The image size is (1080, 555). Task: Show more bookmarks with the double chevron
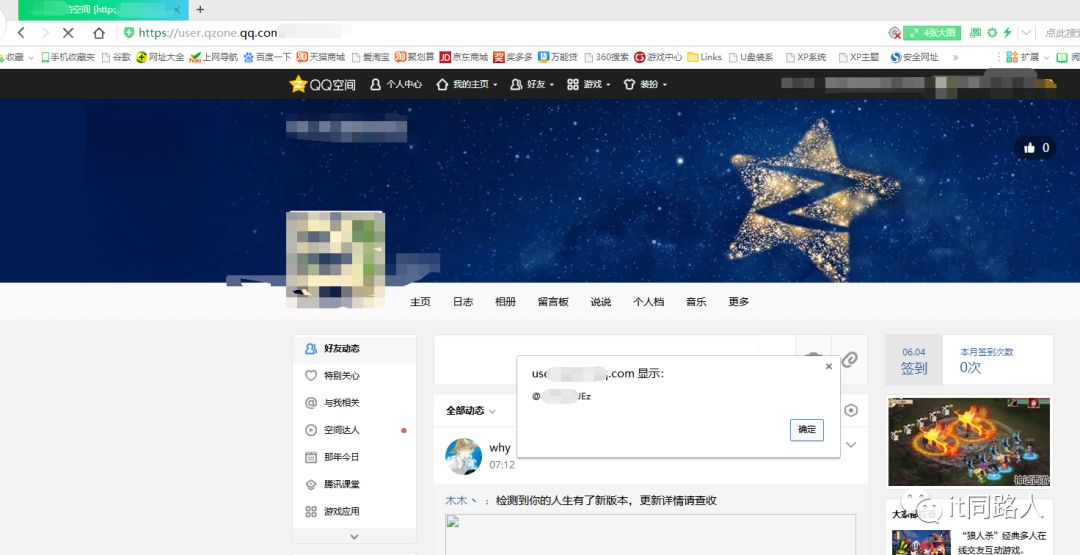click(955, 57)
